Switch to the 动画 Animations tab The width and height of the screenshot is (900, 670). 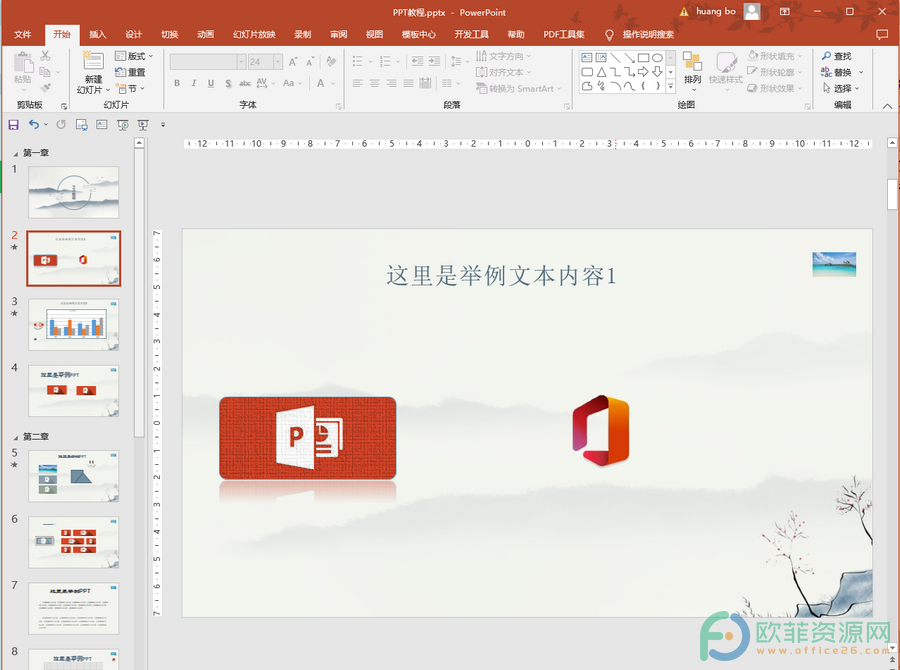pyautogui.click(x=205, y=34)
